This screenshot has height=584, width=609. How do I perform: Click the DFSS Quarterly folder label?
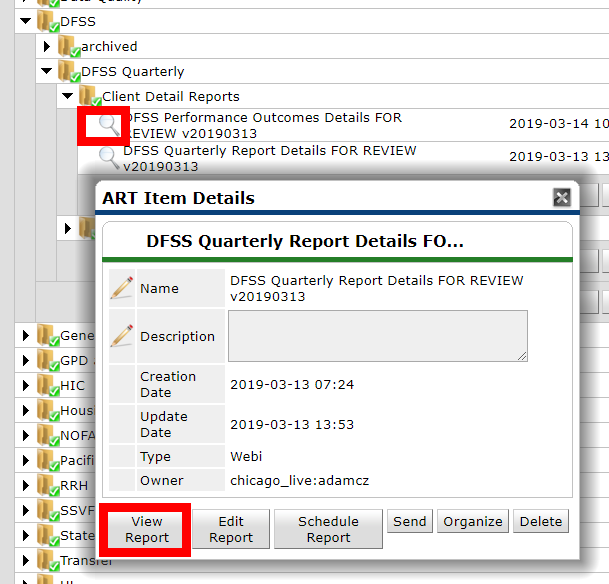[132, 71]
